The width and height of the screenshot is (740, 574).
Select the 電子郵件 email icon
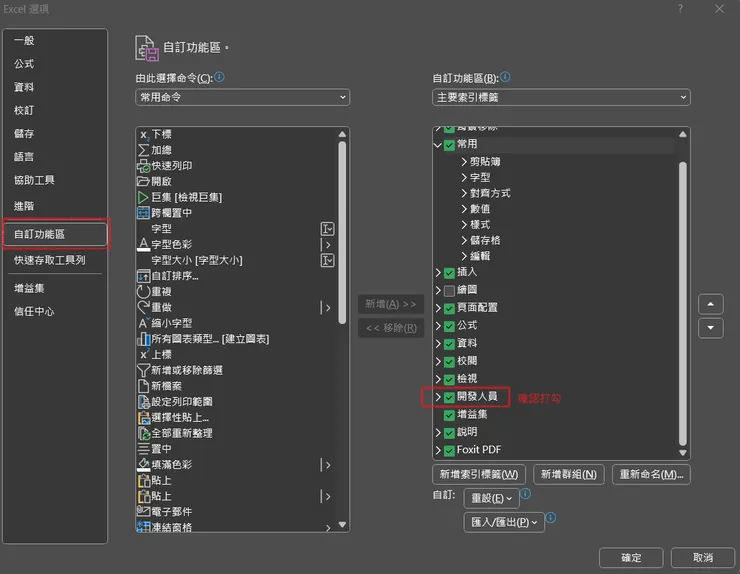click(143, 511)
